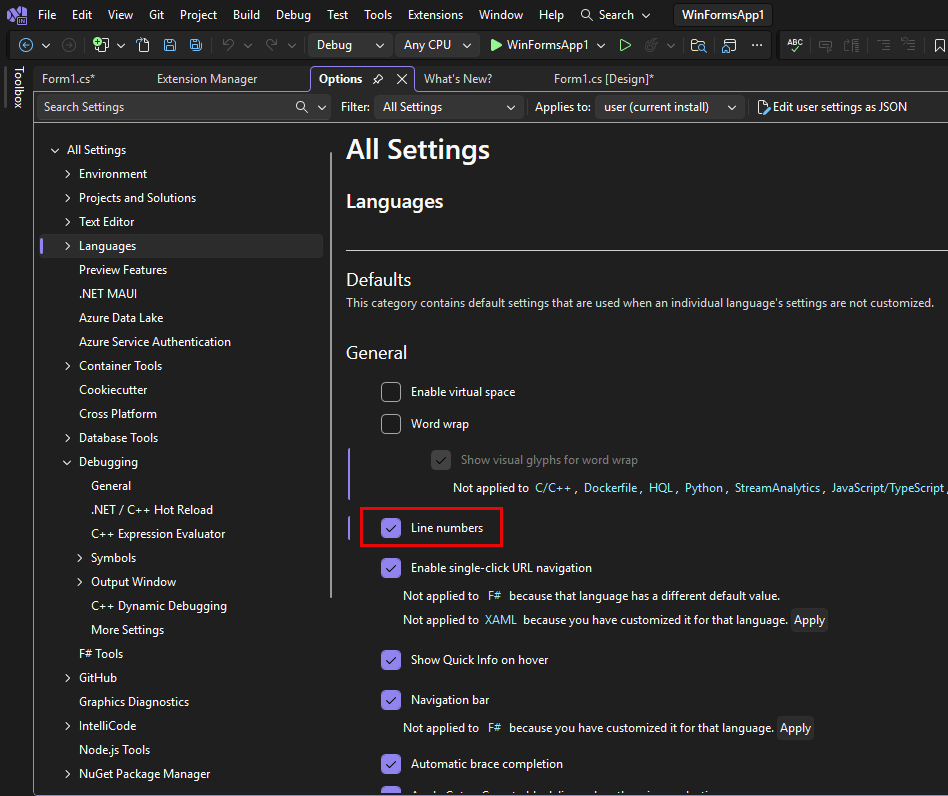
Task: Click the spell checker ABC icon
Action: 794,45
